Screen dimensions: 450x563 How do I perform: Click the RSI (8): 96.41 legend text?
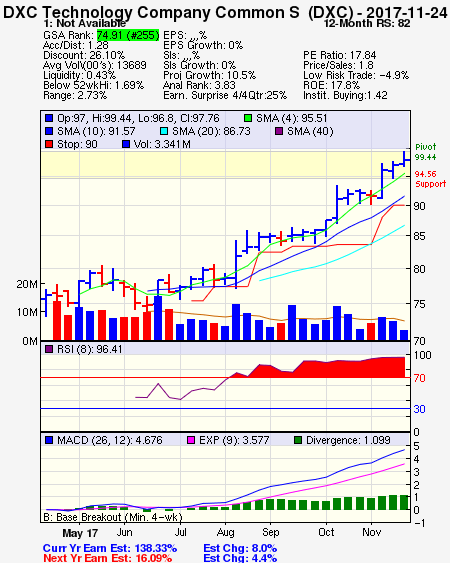coord(90,349)
